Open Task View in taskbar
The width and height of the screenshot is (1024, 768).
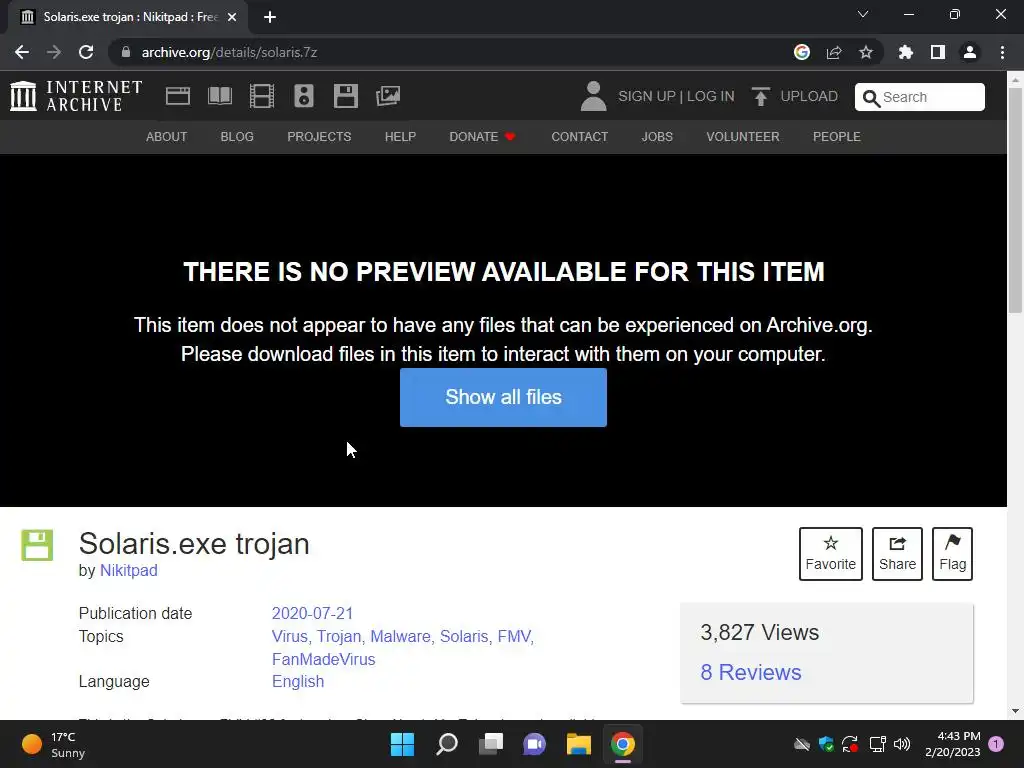(x=490, y=744)
